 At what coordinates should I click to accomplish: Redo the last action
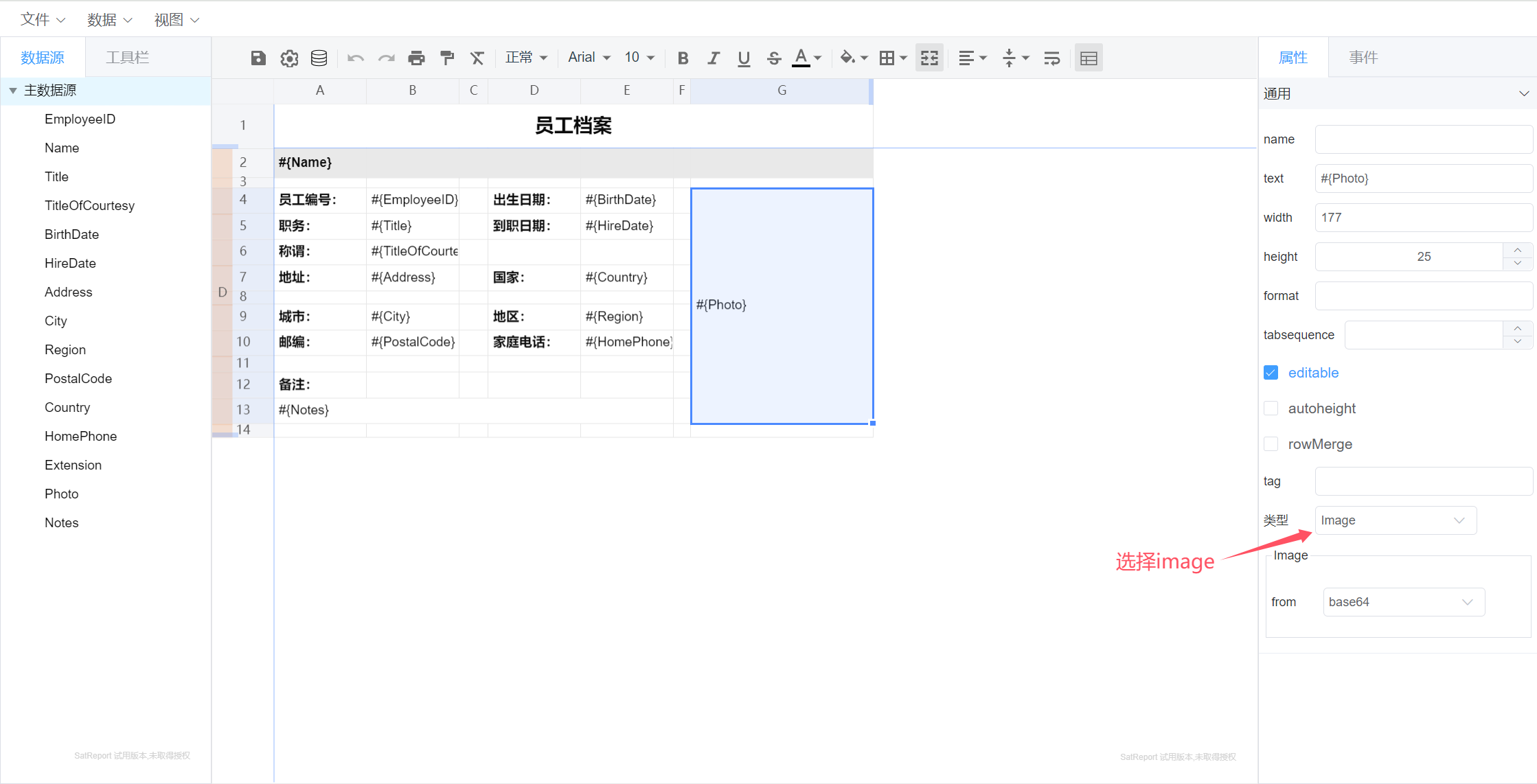(387, 58)
